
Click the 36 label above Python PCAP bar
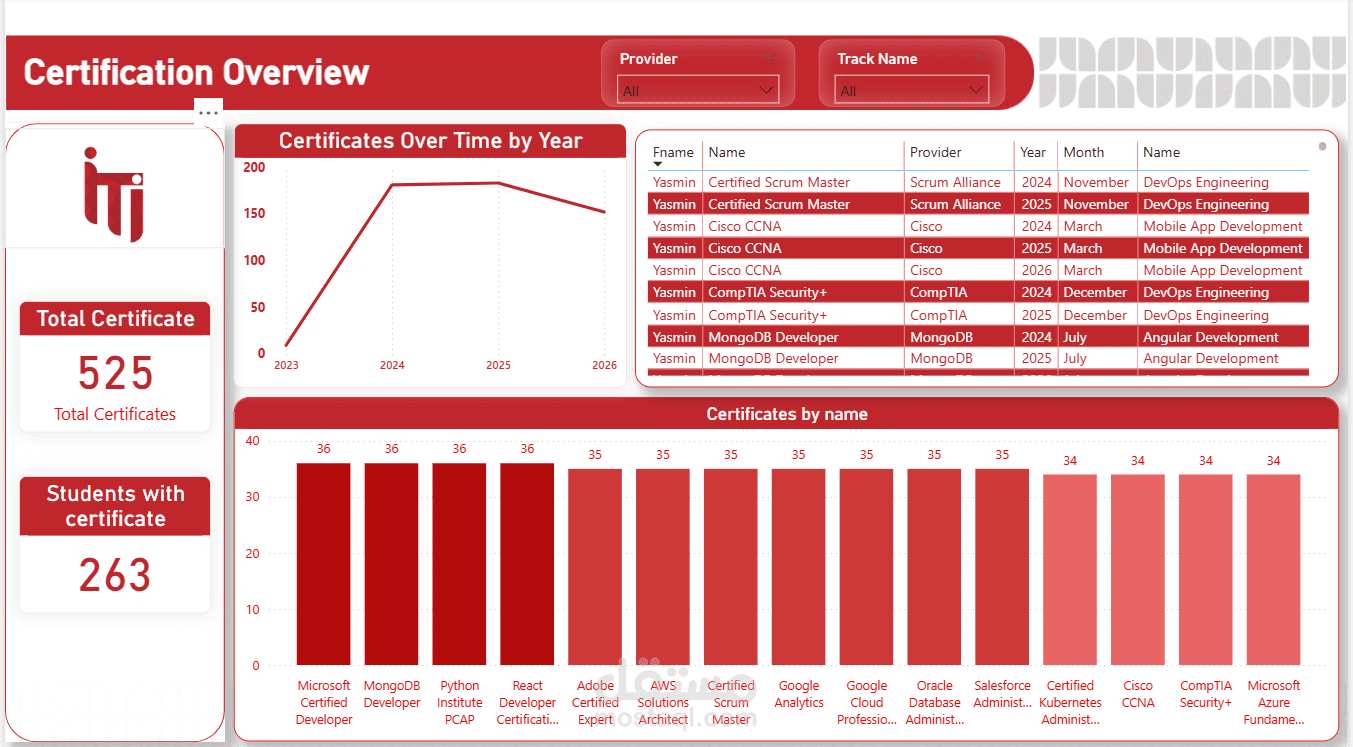pos(459,449)
